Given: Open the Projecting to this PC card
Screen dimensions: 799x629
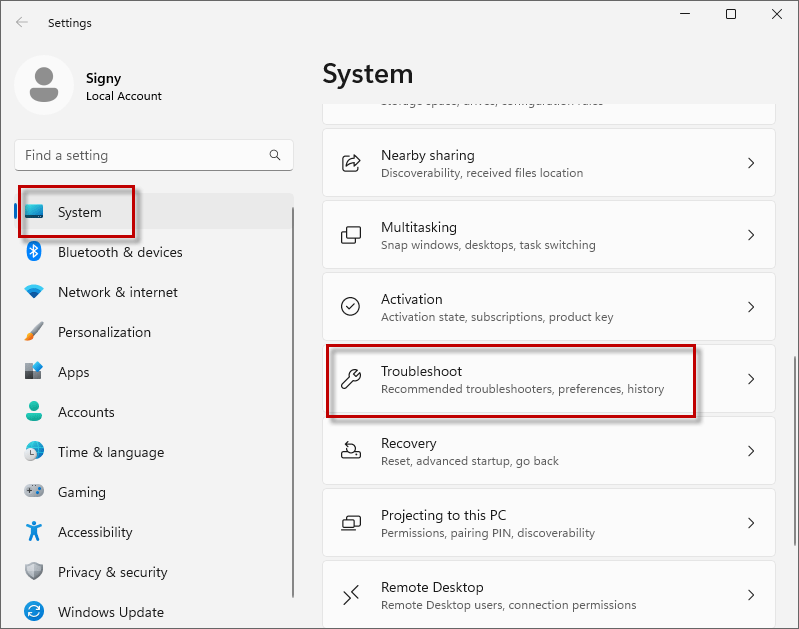Looking at the screenshot, I should coord(549,523).
